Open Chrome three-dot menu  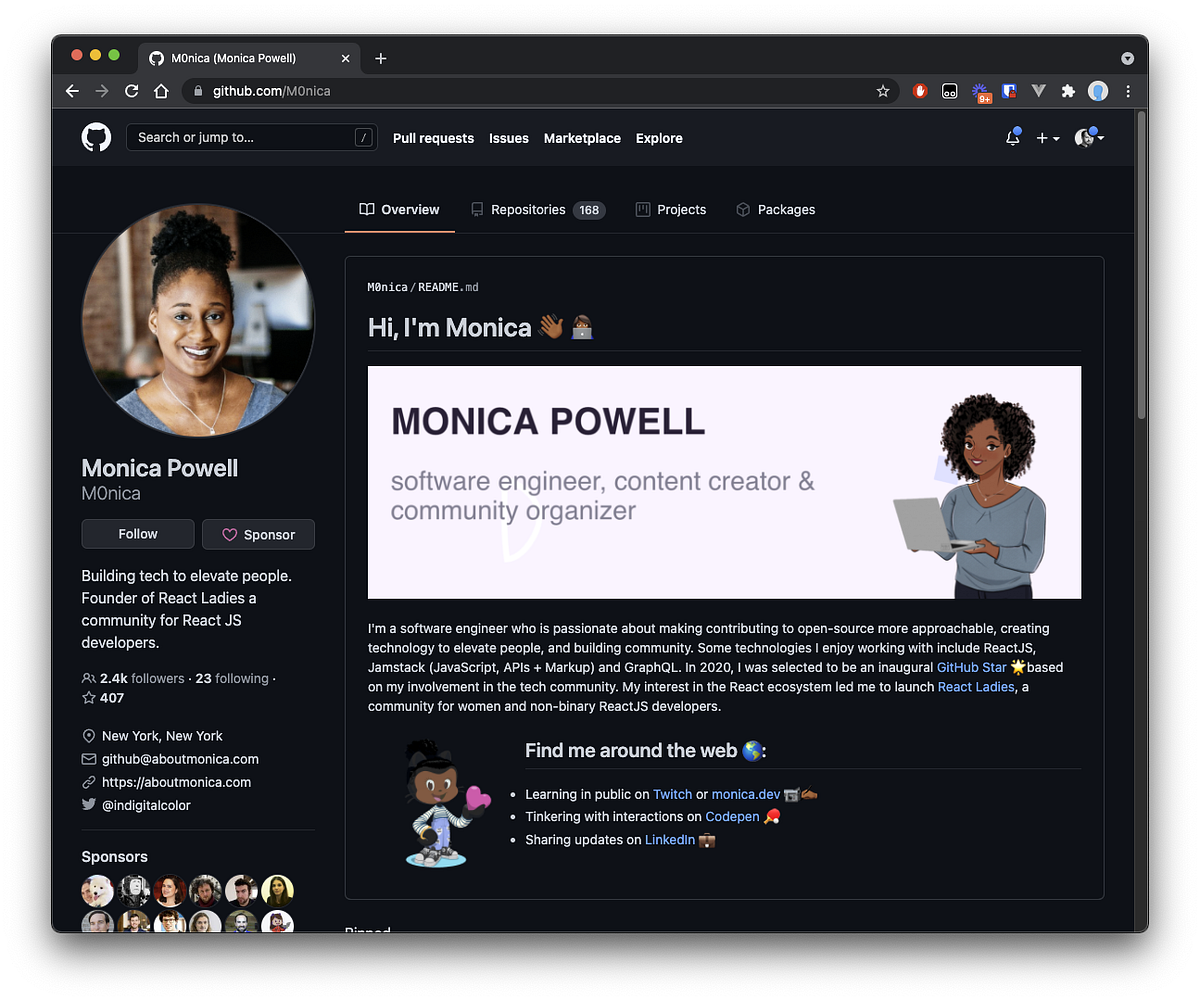pyautogui.click(x=1128, y=91)
